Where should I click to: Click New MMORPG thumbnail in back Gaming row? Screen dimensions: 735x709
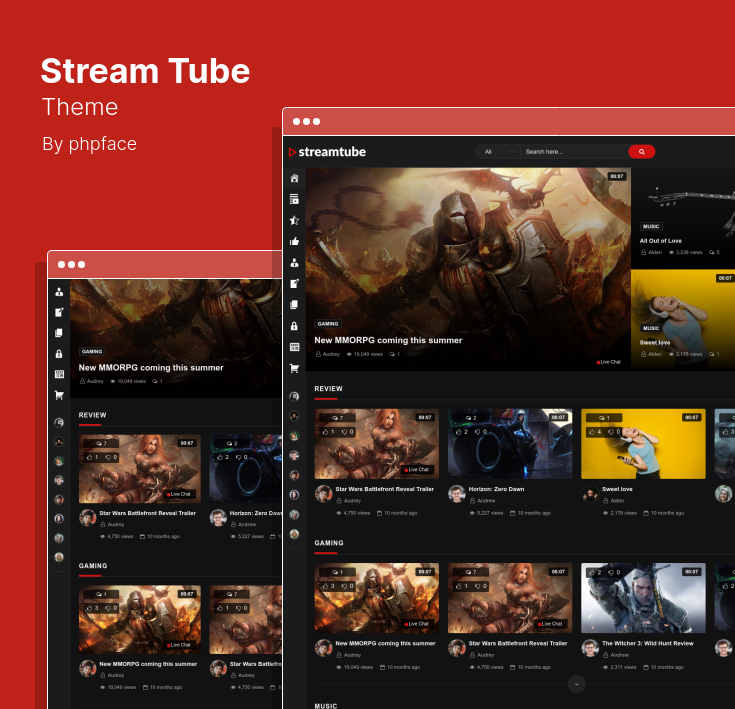tap(140, 619)
